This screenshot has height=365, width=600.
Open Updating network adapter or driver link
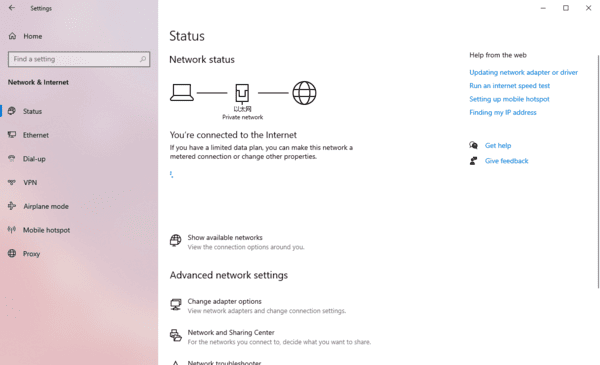[x=523, y=72]
